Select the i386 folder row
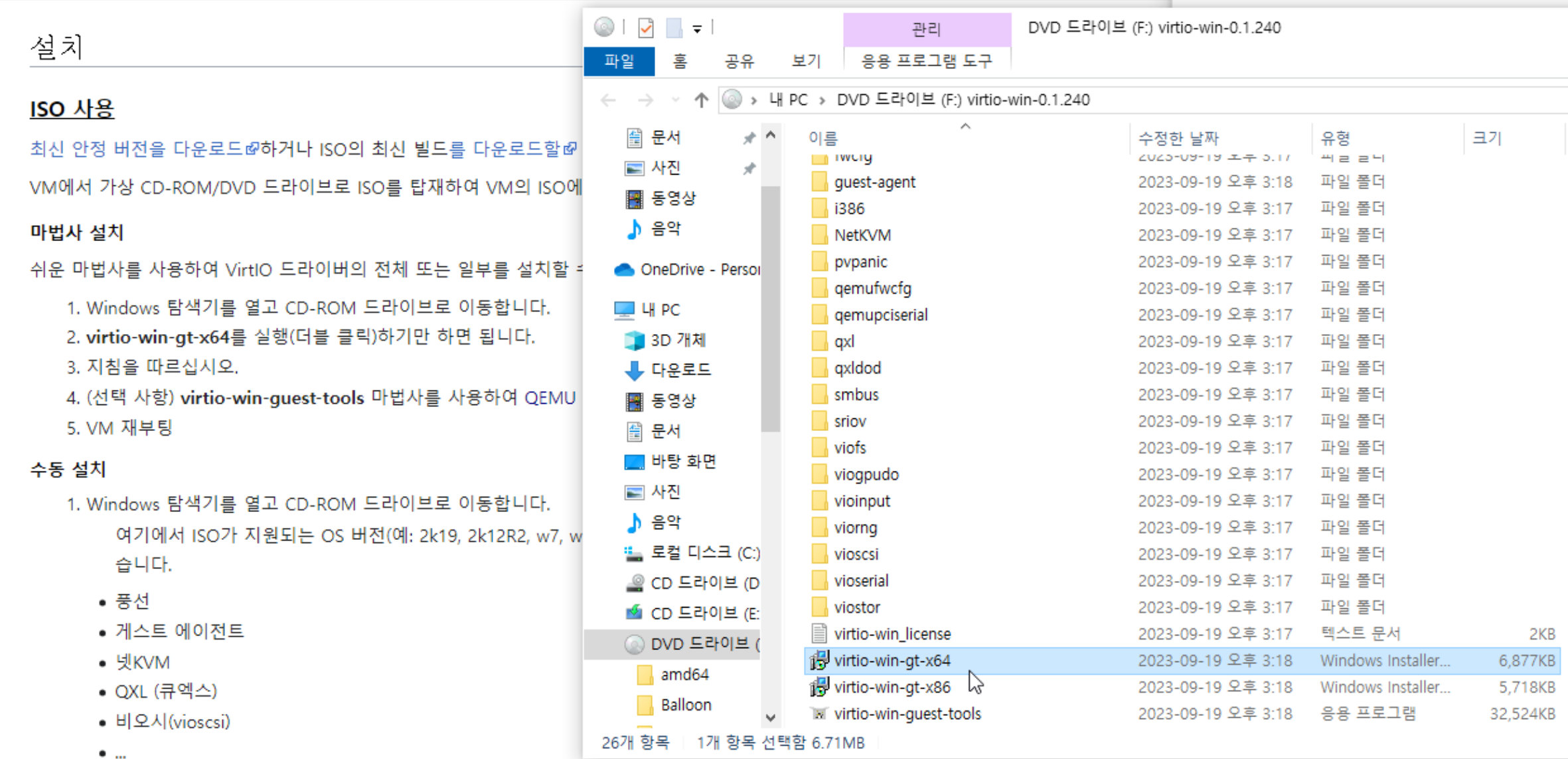Screen dimensions: 1568x759 [x=1182, y=209]
